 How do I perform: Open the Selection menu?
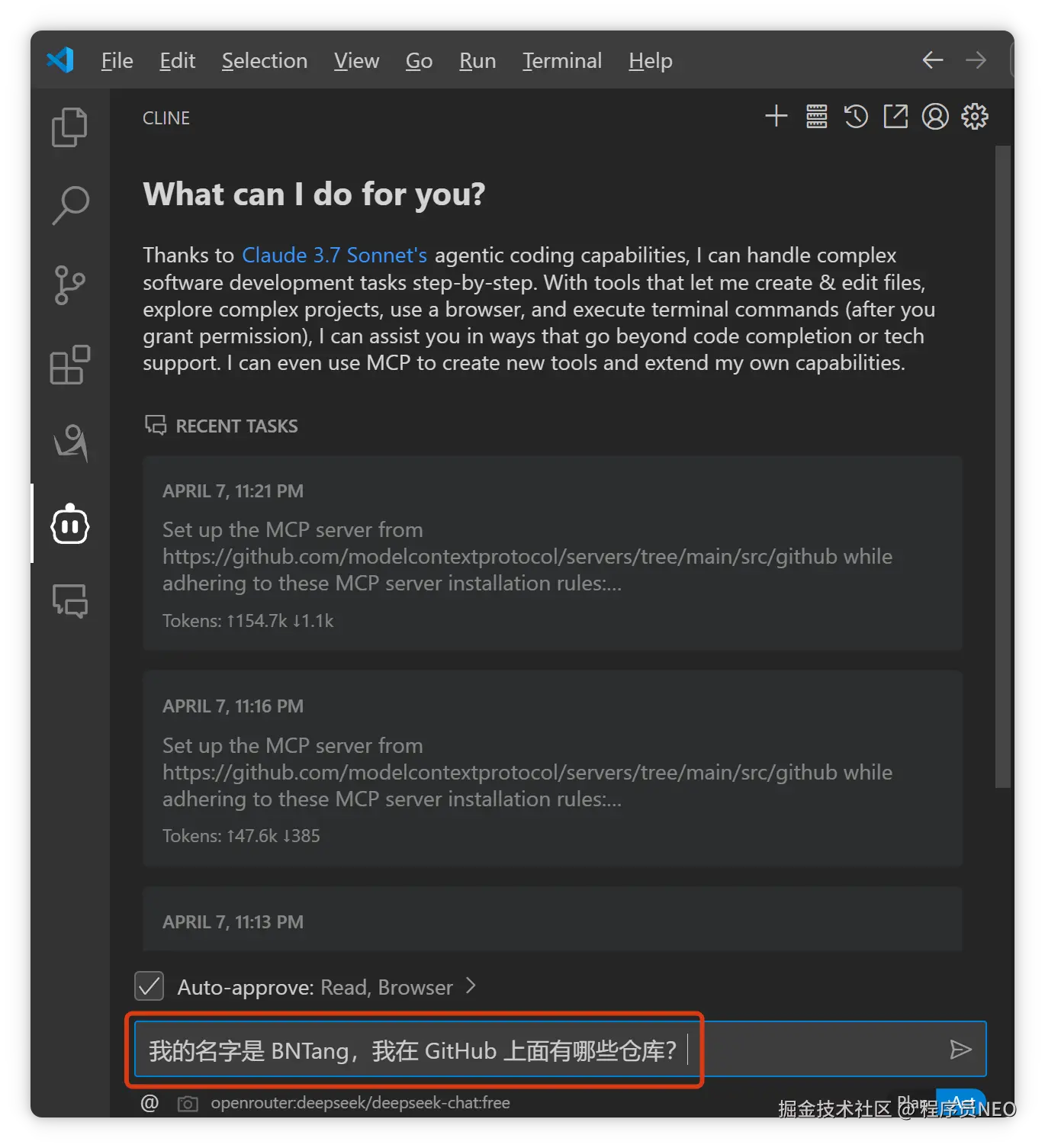[264, 60]
